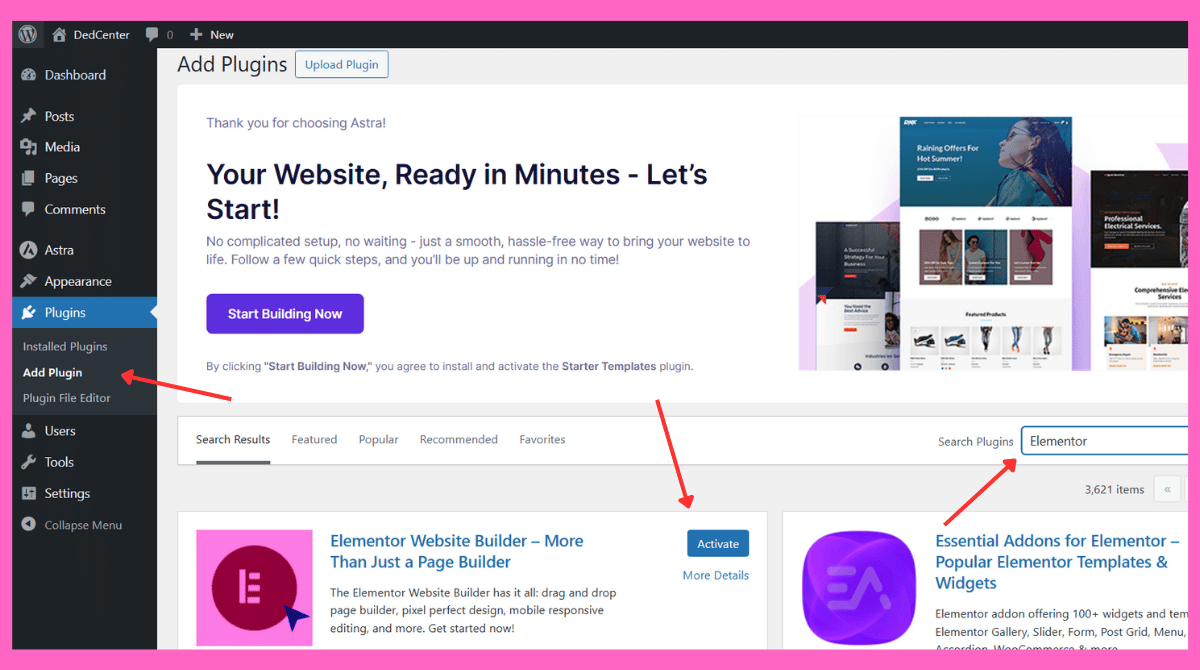Switch to the Featured tab
The width and height of the screenshot is (1200, 670).
click(x=314, y=439)
